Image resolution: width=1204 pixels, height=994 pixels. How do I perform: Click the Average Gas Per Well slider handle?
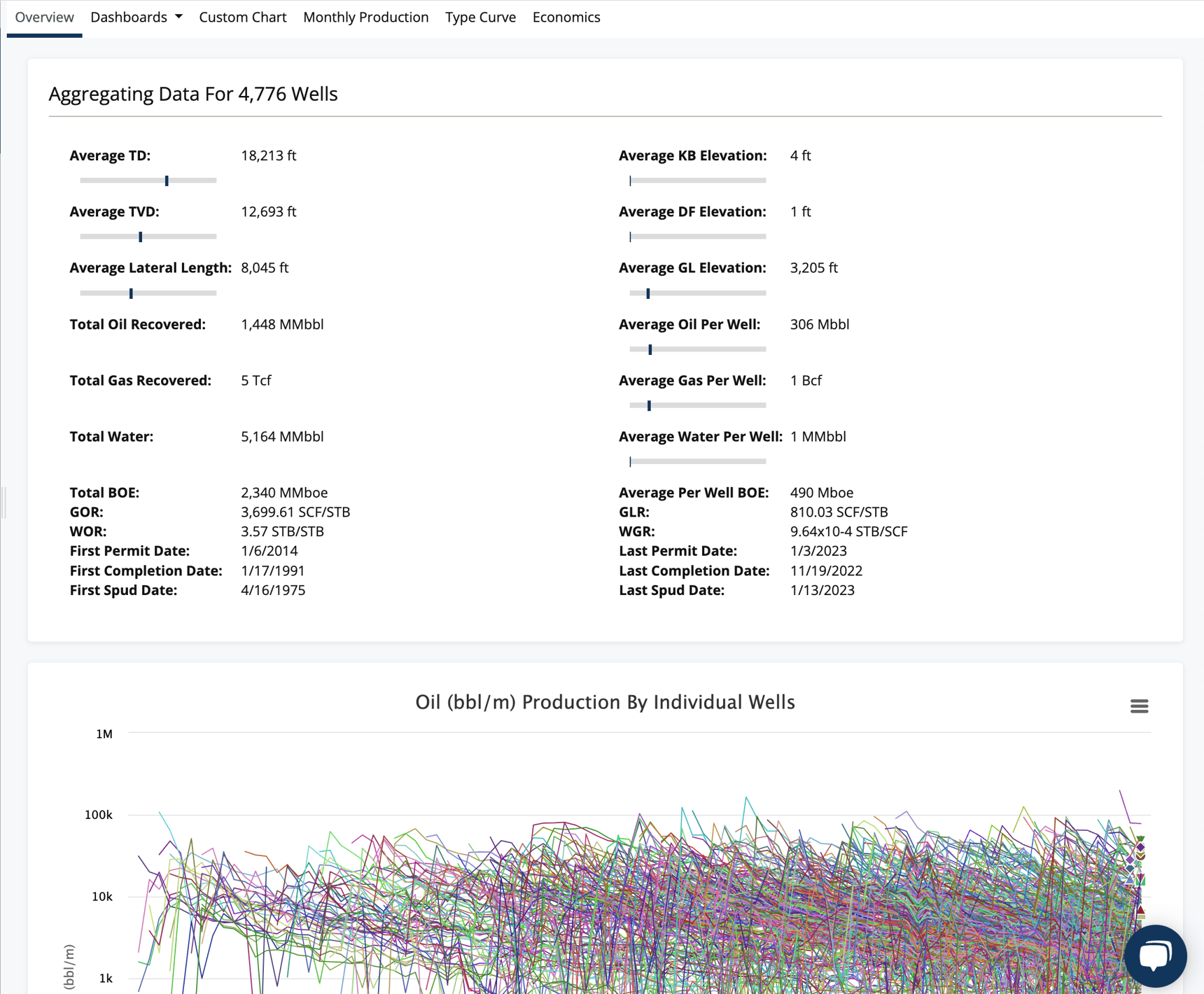click(649, 405)
